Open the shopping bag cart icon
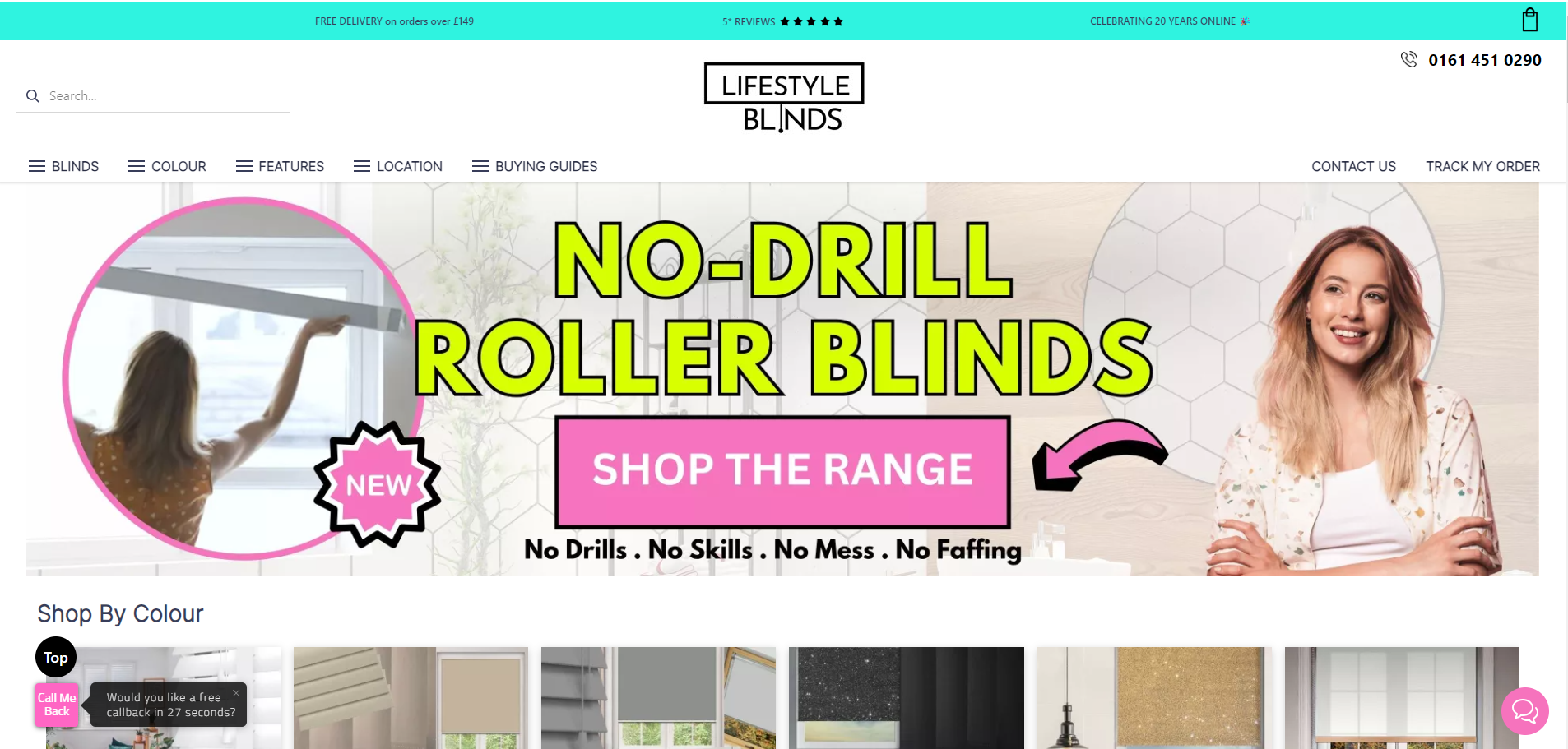The height and width of the screenshot is (749, 1568). pos(1529,20)
